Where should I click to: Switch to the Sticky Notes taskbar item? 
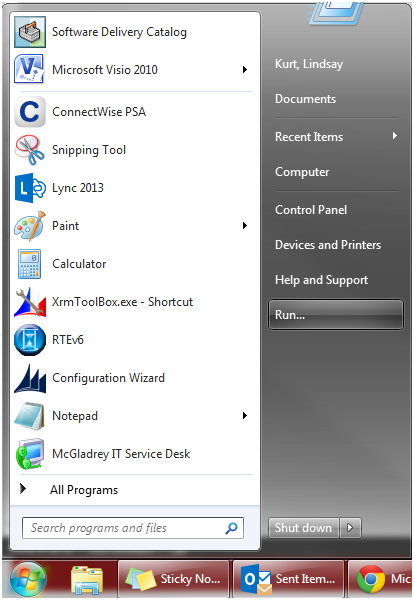[x=173, y=579]
